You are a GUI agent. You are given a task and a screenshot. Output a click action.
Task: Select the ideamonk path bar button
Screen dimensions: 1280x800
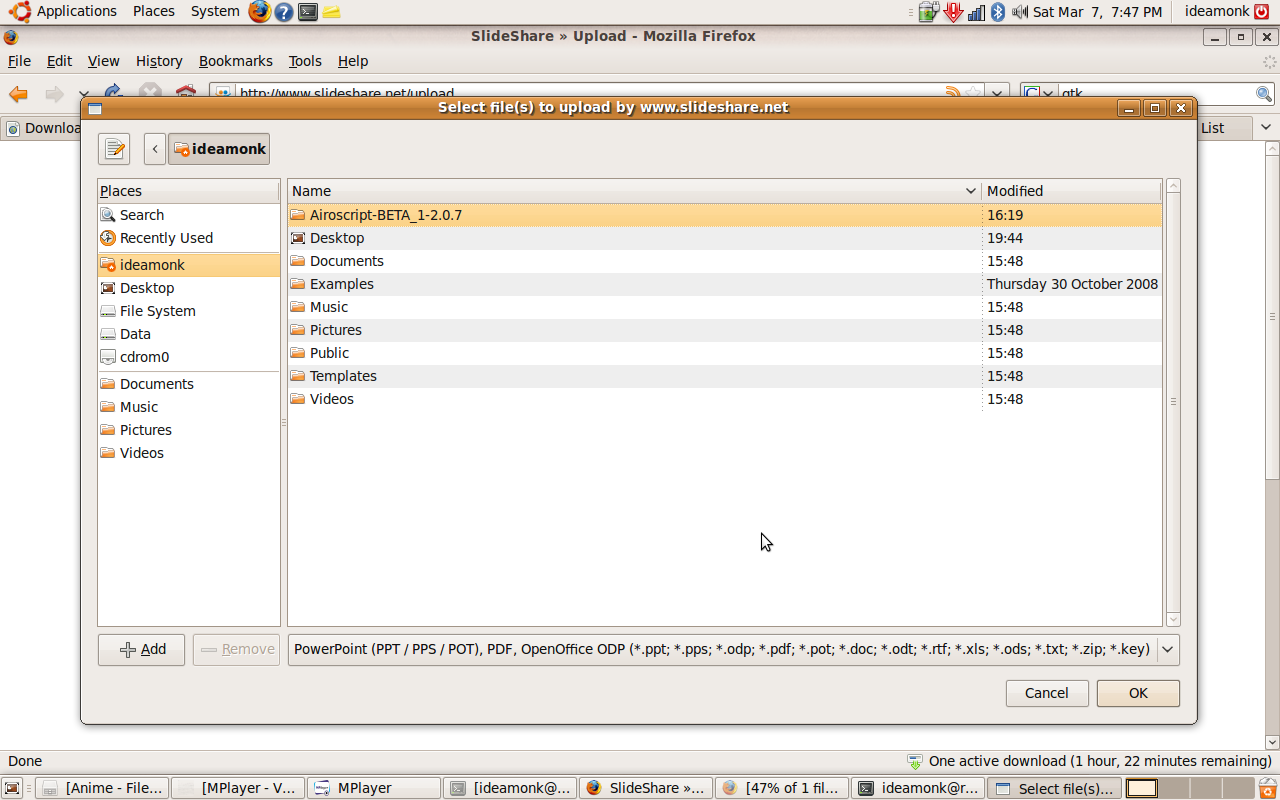(x=219, y=149)
